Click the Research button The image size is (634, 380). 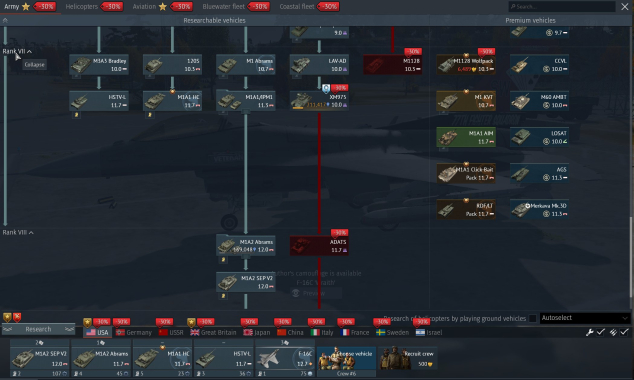38,329
